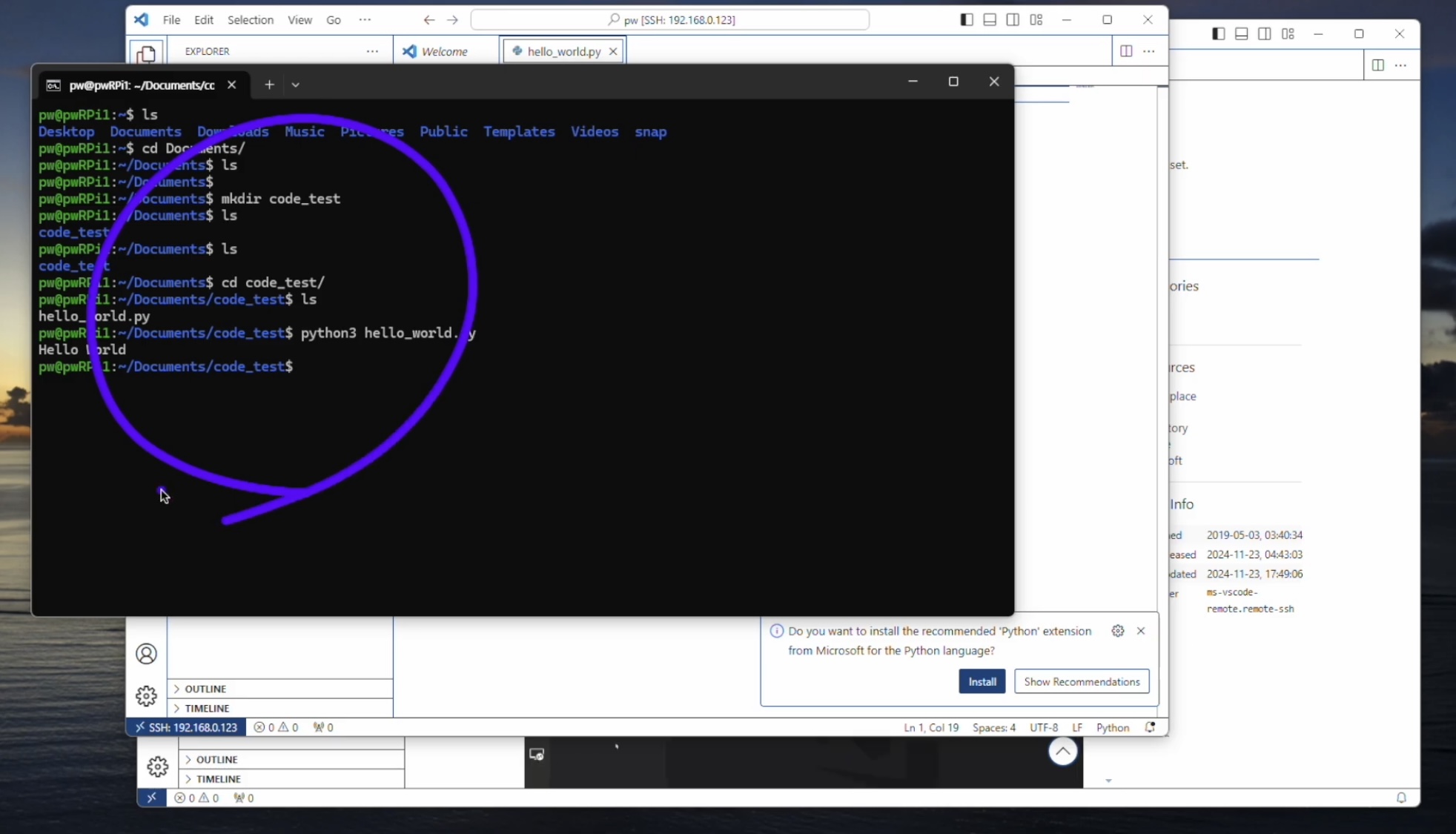
Task: Open the terminal profile dropdown arrow
Action: pyautogui.click(x=295, y=85)
